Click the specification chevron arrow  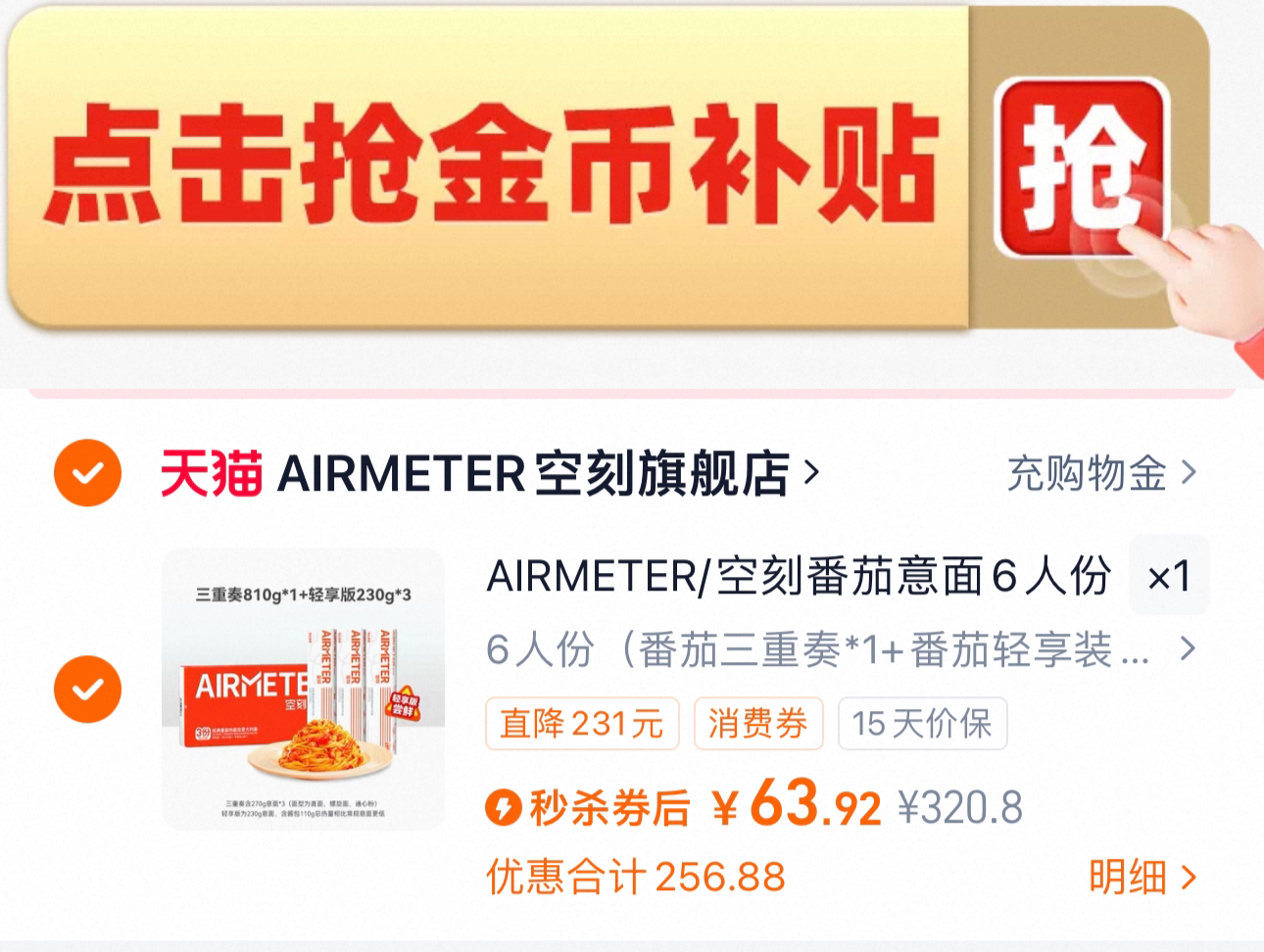coord(1188,649)
